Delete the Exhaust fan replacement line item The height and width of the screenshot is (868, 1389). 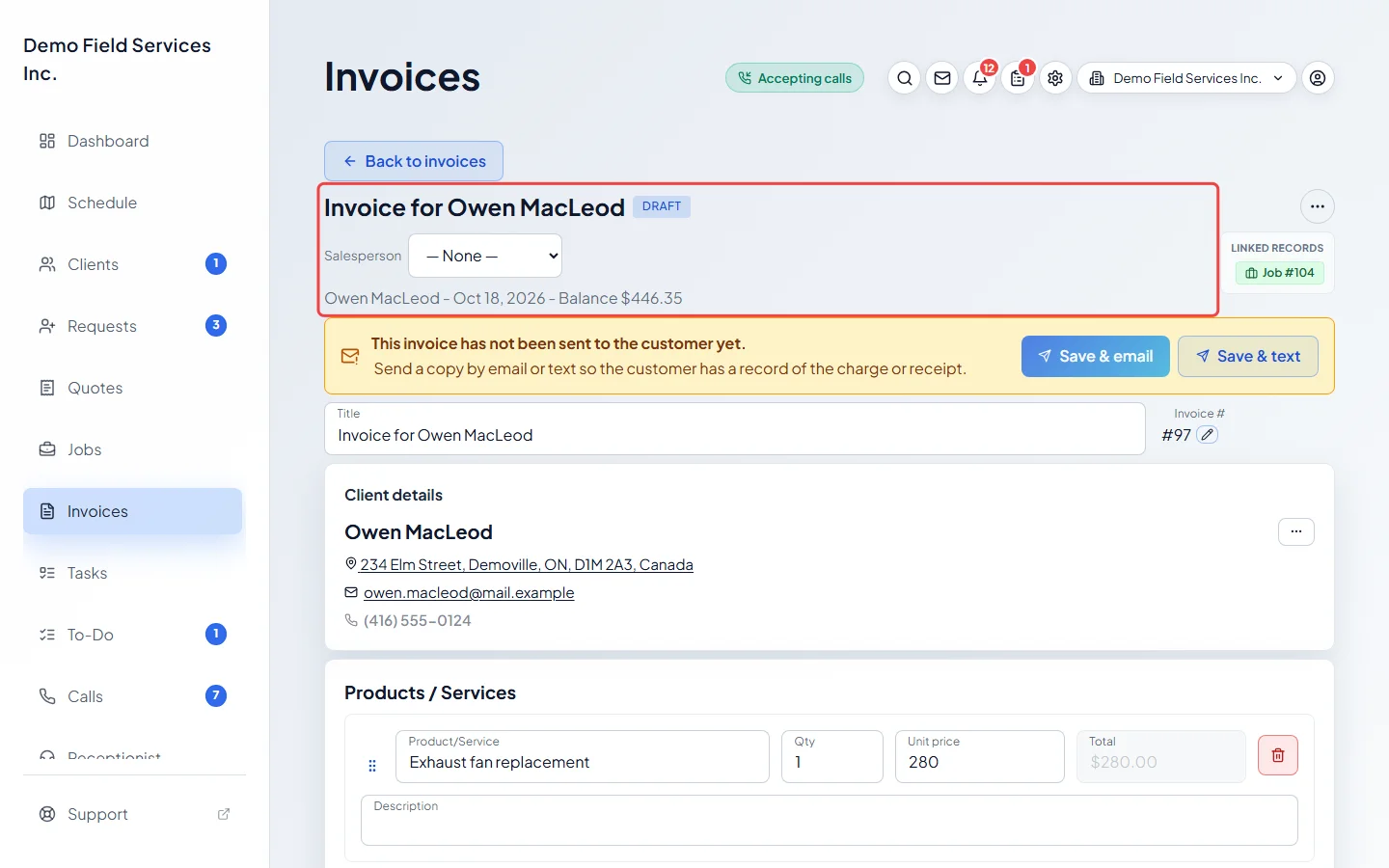[1278, 755]
